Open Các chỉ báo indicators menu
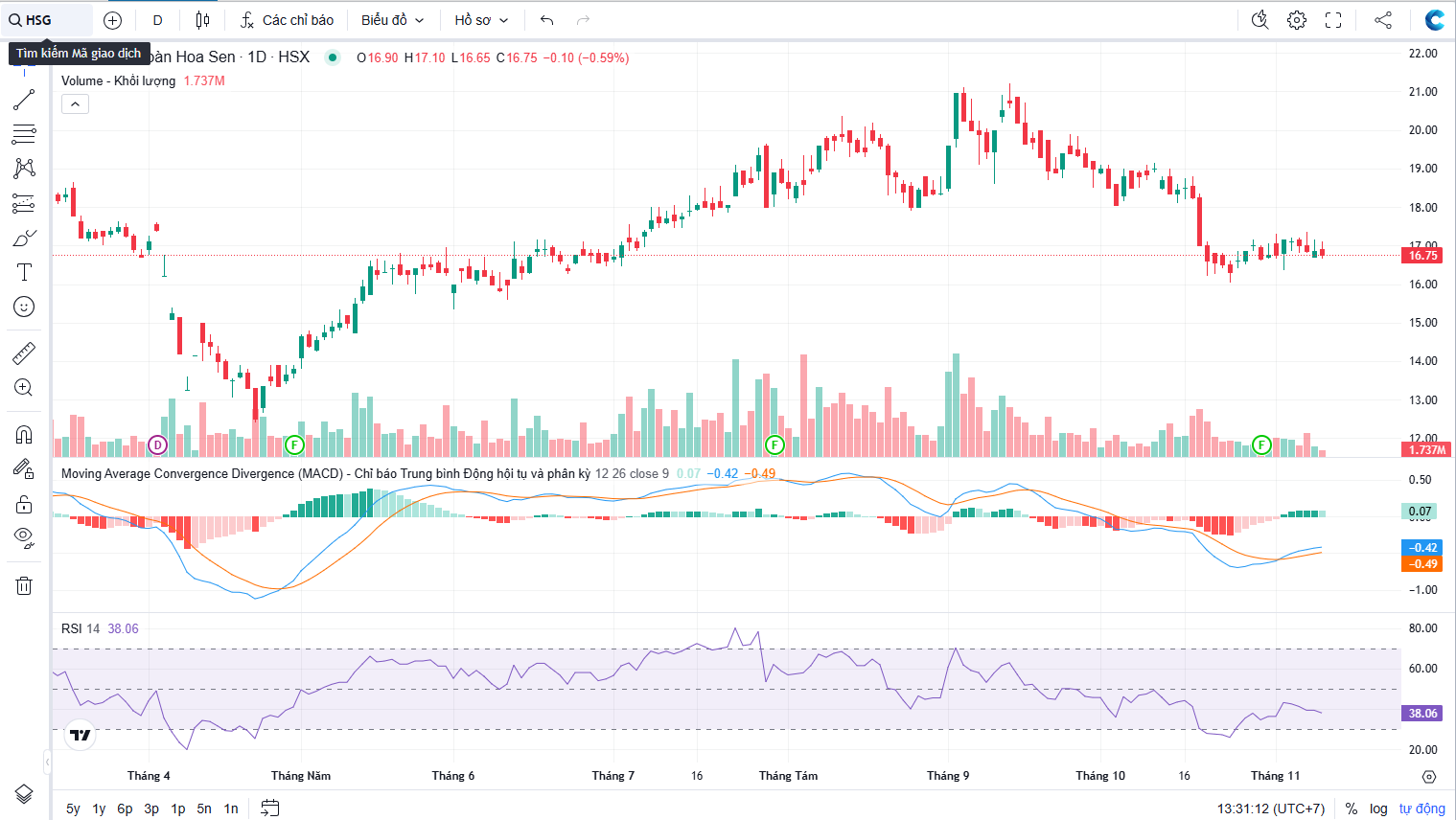1456x820 pixels. tap(288, 20)
